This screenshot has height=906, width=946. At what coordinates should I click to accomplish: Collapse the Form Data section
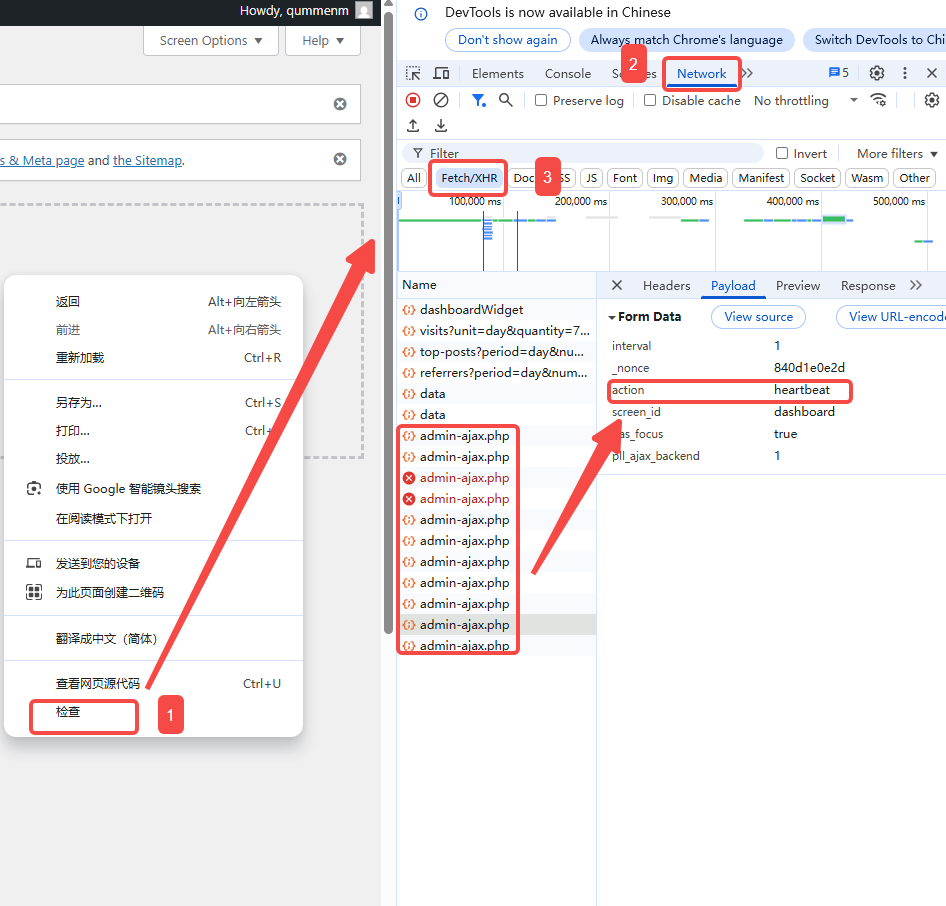point(612,317)
